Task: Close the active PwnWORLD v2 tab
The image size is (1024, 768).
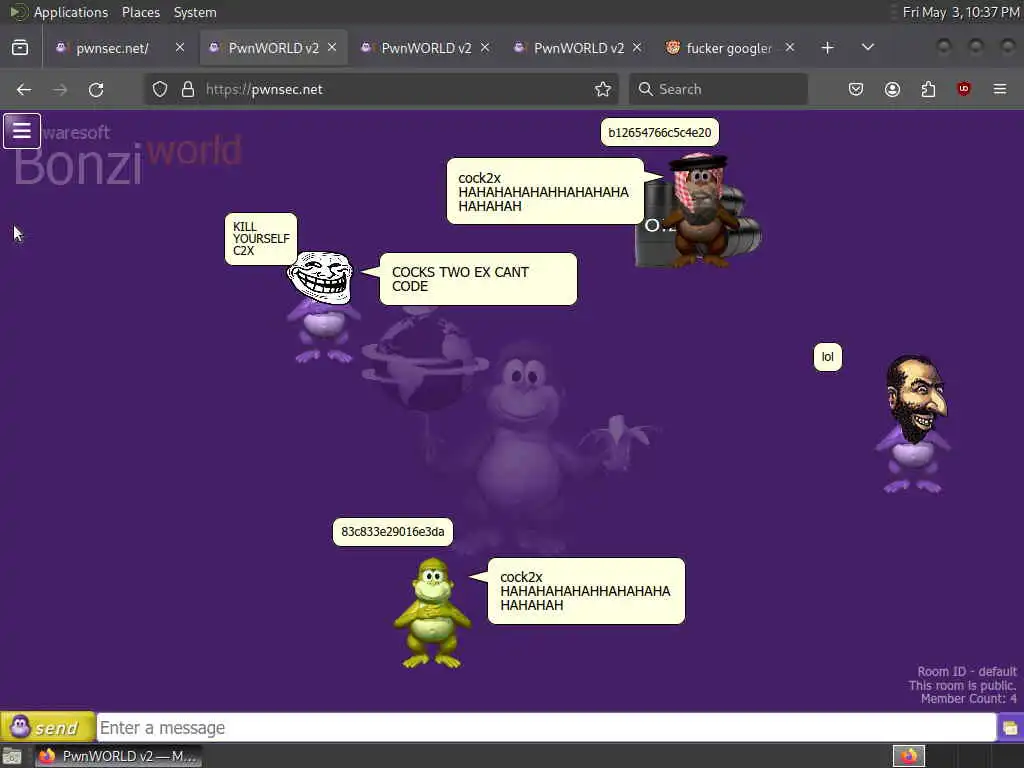Action: [332, 47]
